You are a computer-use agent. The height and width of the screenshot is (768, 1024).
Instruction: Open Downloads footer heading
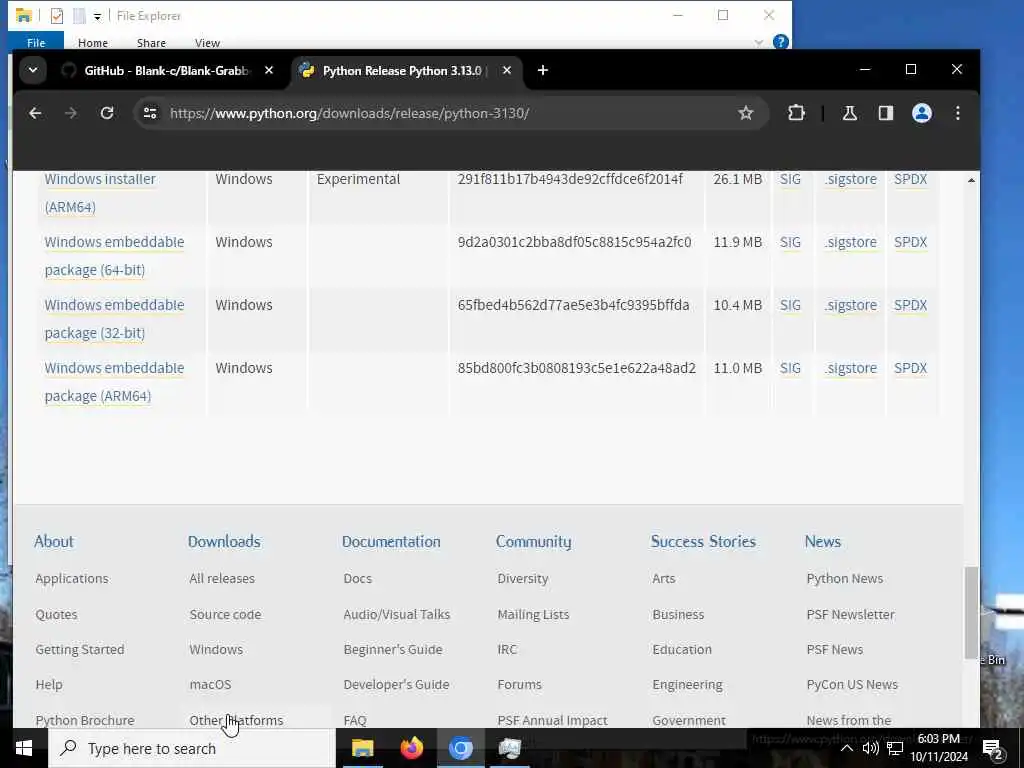point(224,541)
